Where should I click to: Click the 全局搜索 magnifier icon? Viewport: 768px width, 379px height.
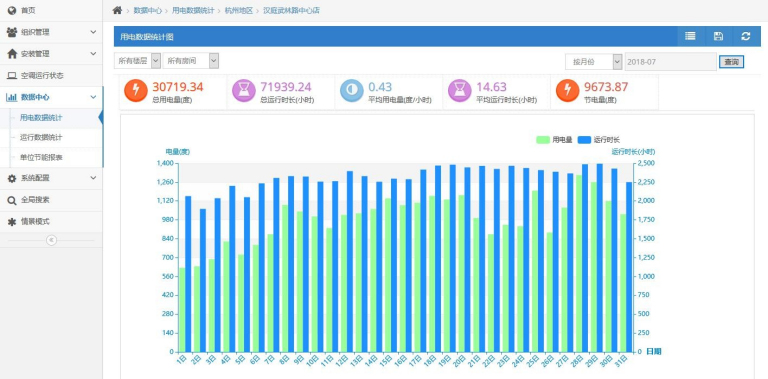click(x=12, y=200)
